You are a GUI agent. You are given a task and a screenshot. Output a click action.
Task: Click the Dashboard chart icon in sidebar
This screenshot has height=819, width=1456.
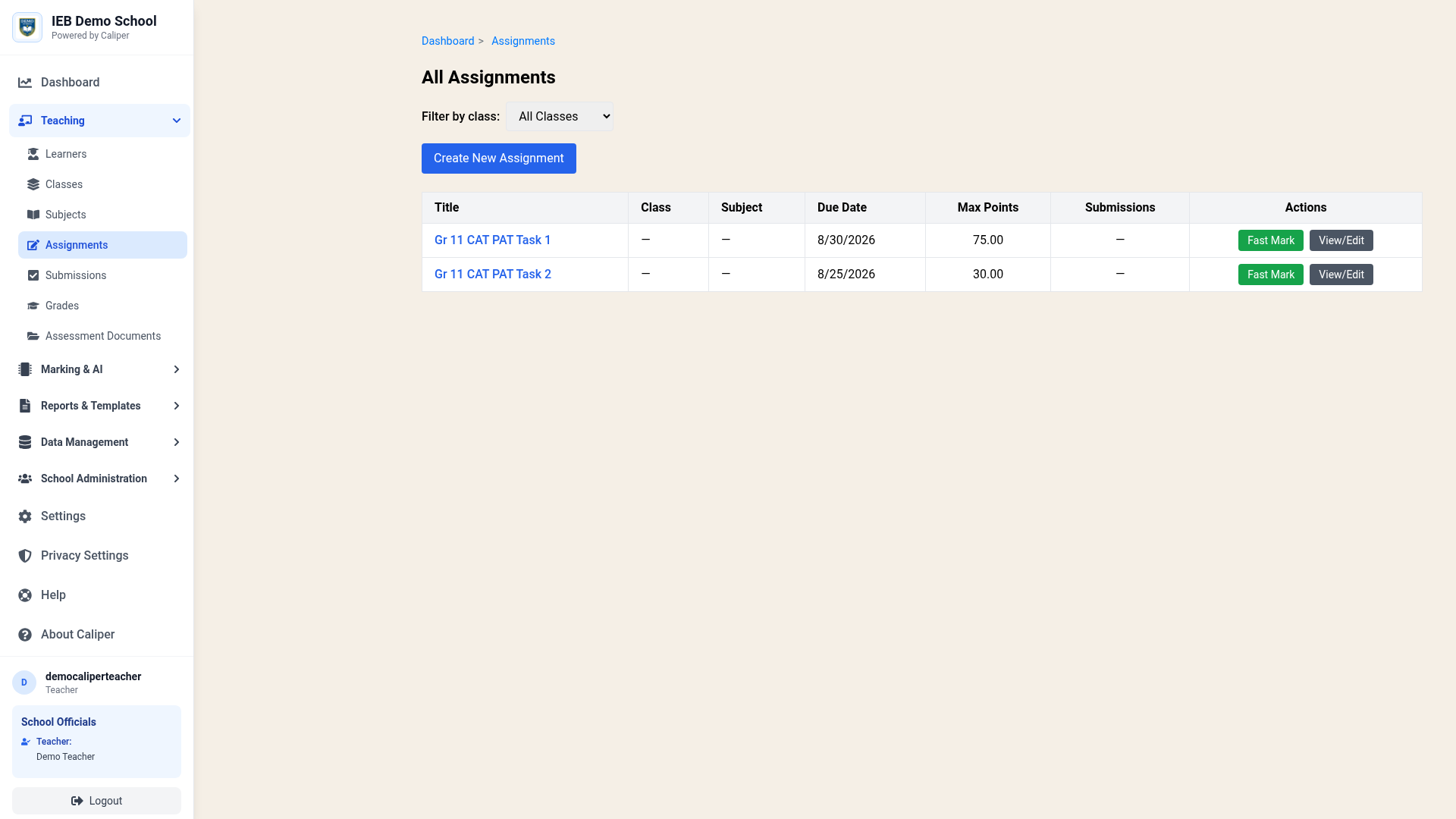pyautogui.click(x=25, y=83)
